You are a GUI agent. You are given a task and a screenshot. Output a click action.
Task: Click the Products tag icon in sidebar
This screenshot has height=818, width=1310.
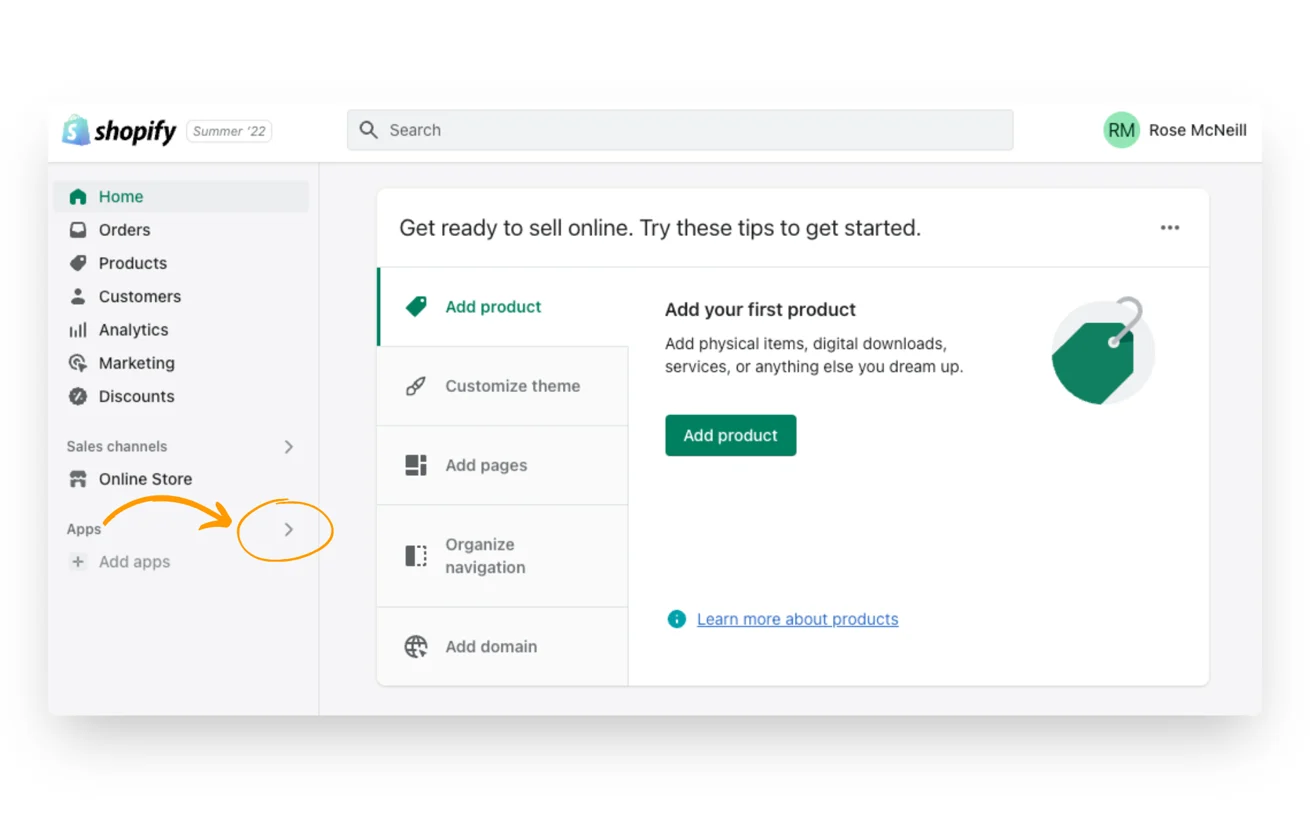(78, 263)
